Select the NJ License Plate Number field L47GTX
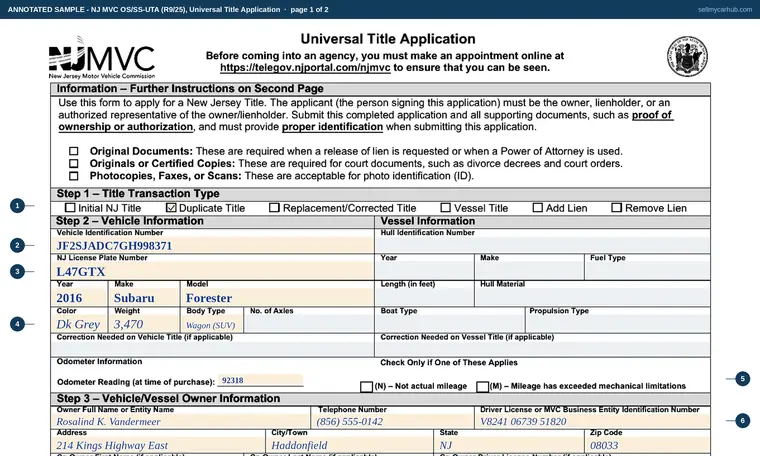 (x=212, y=271)
